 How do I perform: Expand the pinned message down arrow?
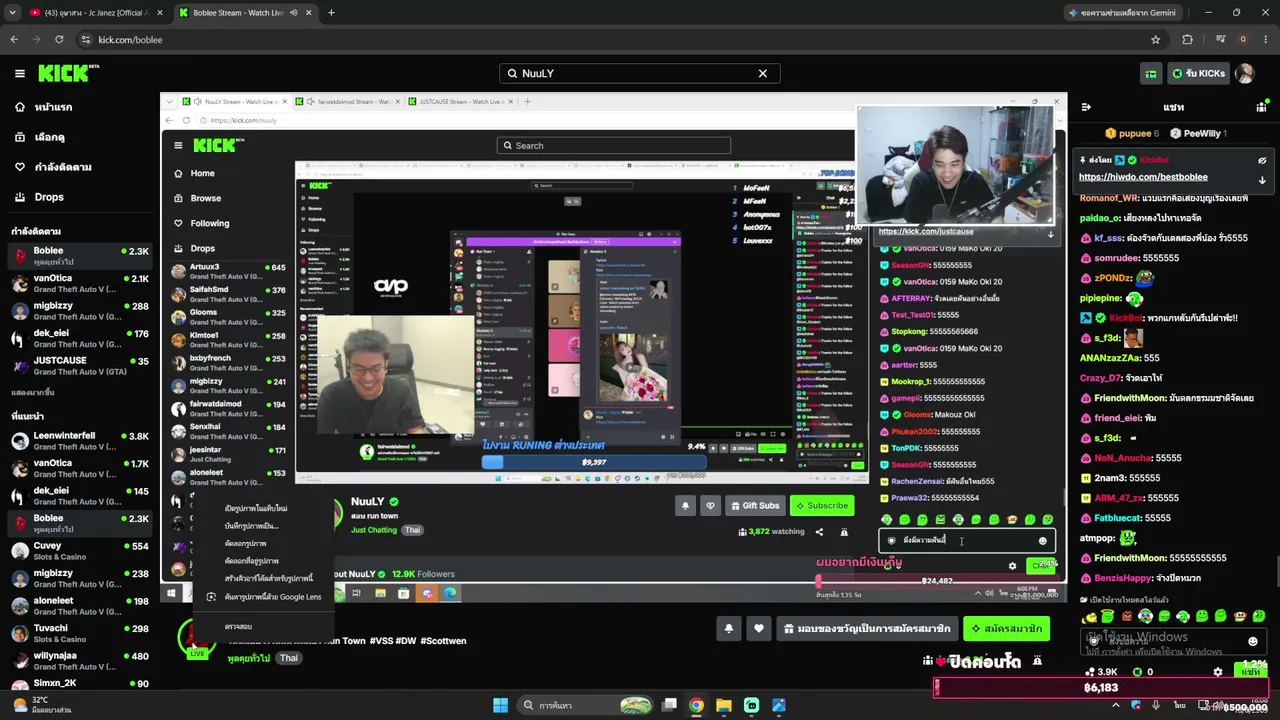tap(1262, 180)
